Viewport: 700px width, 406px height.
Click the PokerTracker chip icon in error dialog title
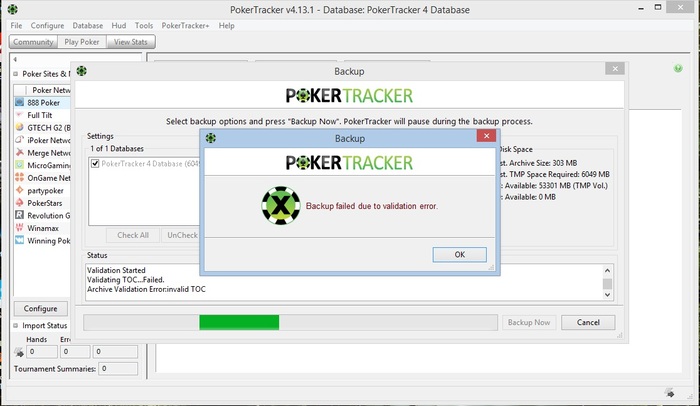pos(211,138)
